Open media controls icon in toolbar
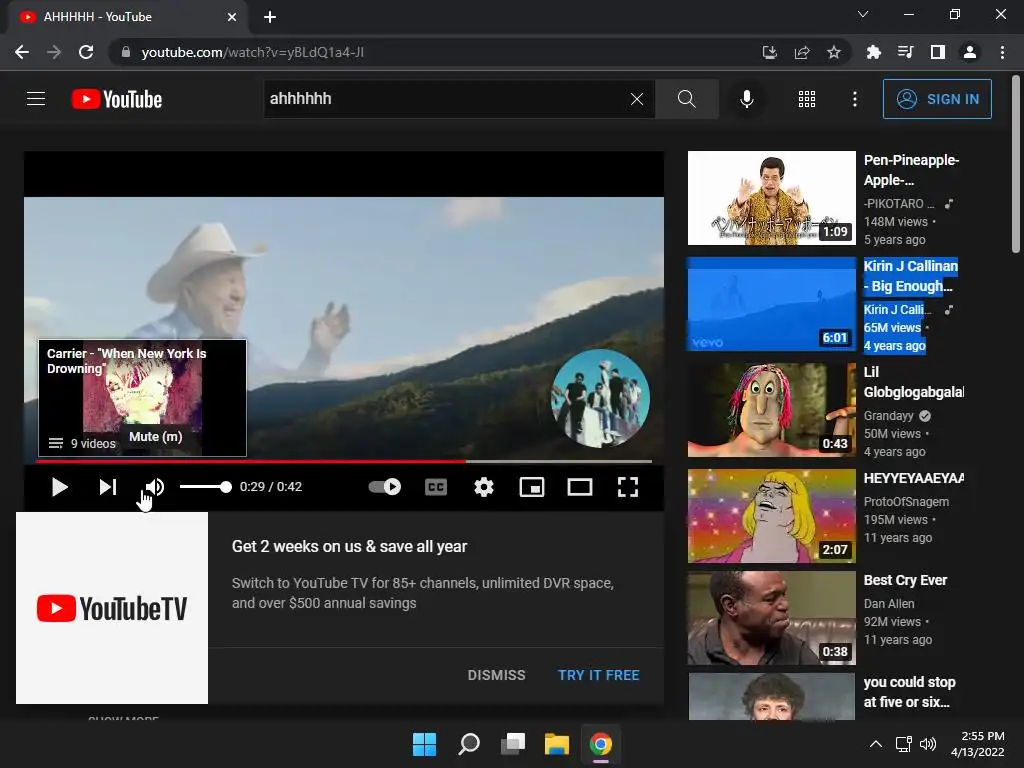This screenshot has height=768, width=1024. 905,52
